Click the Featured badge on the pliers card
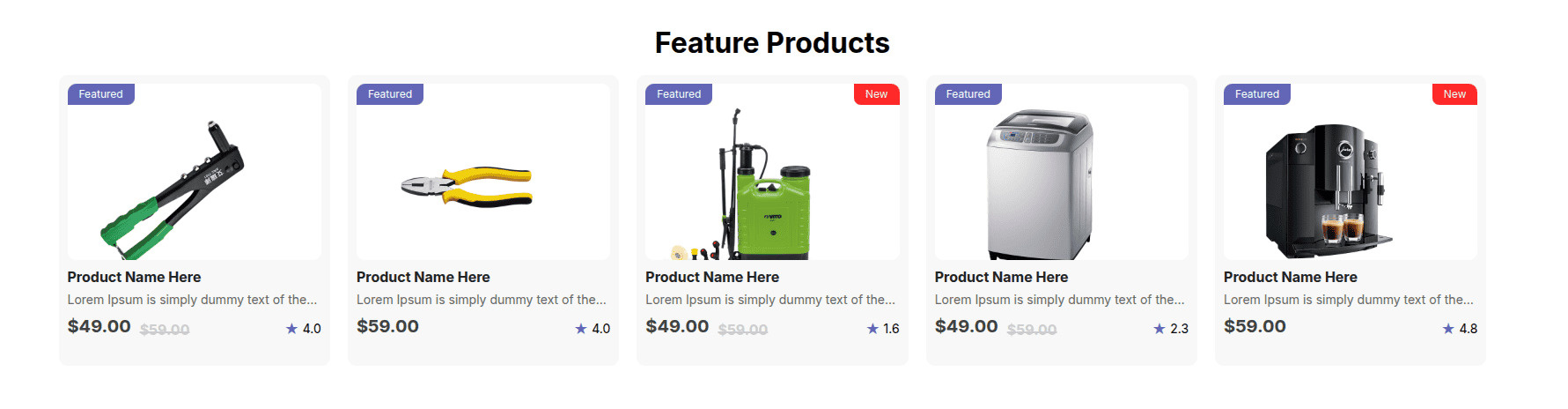This screenshot has height=409, width=1568. (x=390, y=94)
